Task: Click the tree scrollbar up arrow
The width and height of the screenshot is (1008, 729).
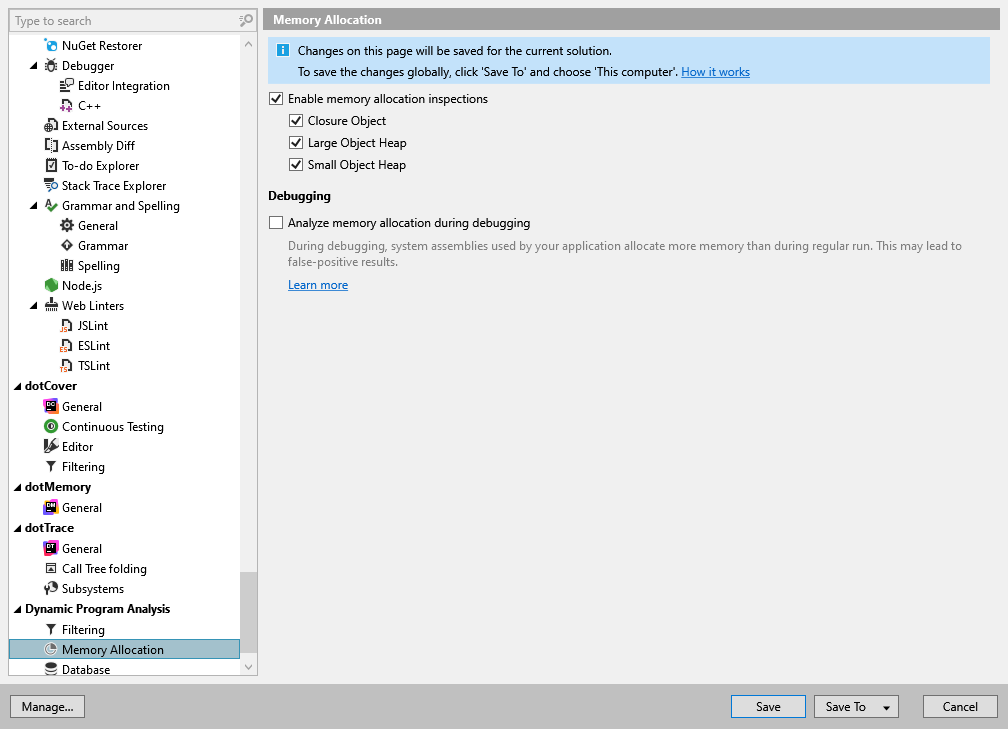Action: (248, 44)
